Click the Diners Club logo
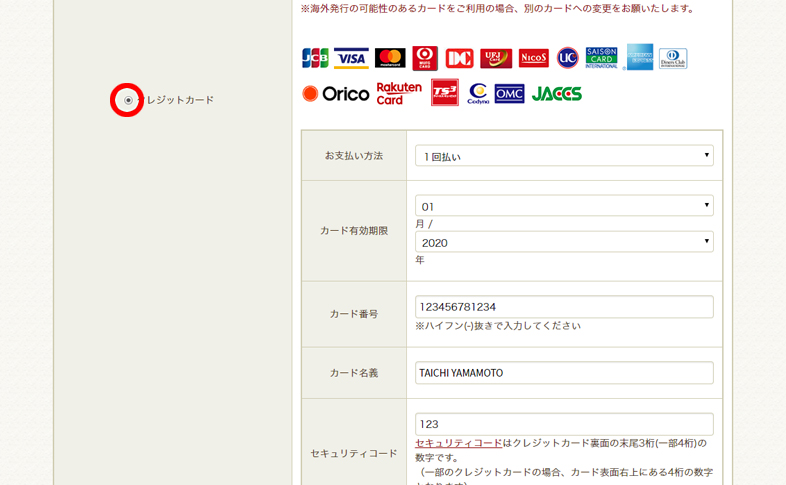786x485 pixels. pyautogui.click(x=673, y=58)
